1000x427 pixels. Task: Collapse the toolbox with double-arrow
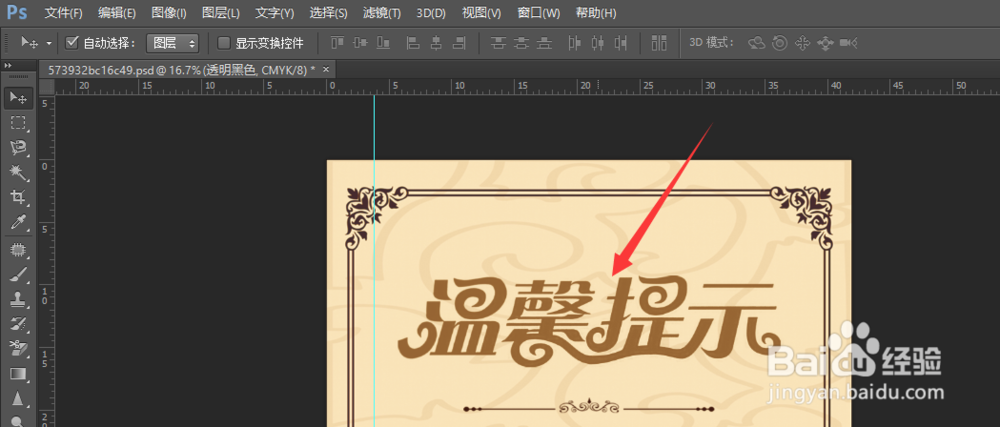8,66
